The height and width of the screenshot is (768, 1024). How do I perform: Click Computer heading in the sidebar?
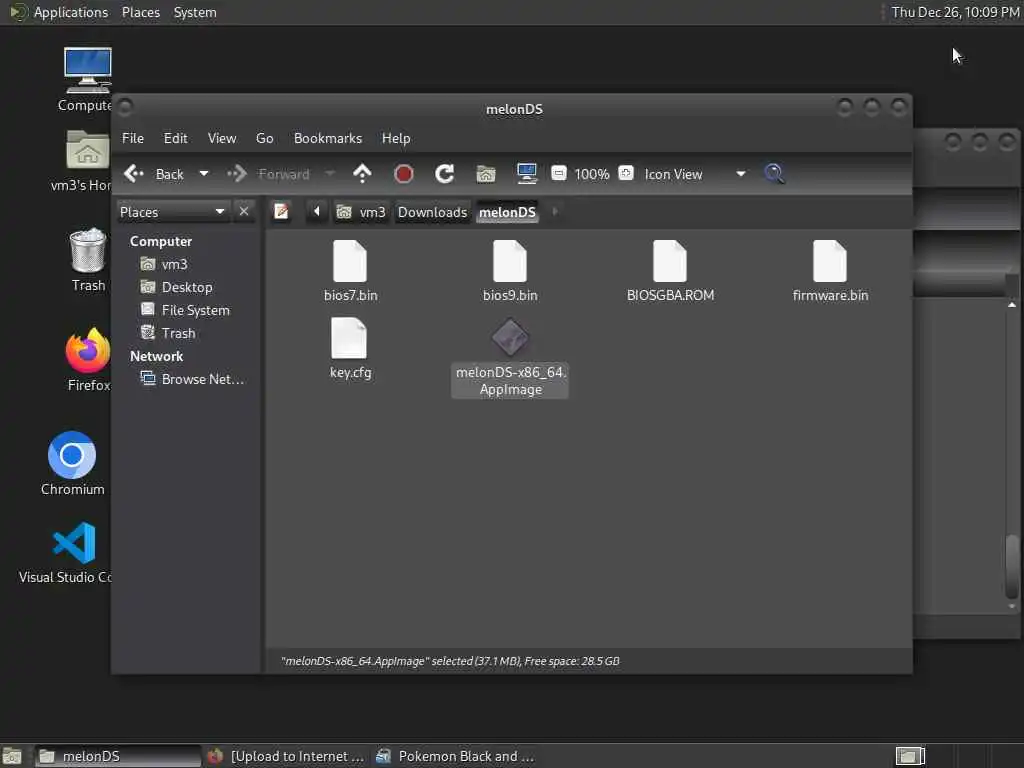[x=161, y=242]
